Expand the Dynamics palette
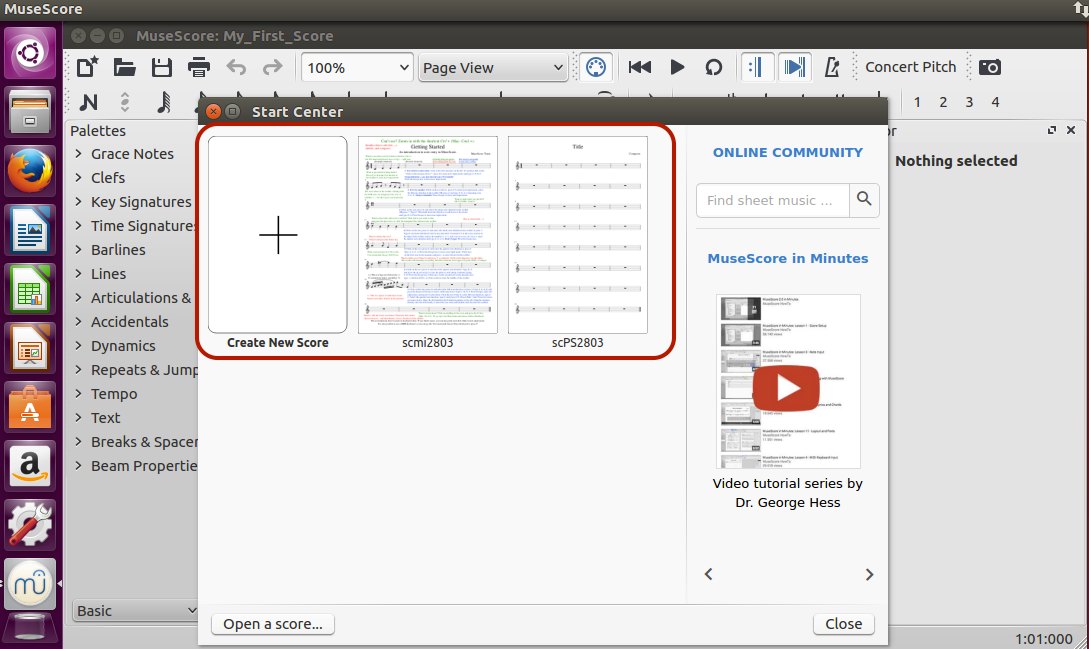This screenshot has width=1089, height=649. coord(78,345)
